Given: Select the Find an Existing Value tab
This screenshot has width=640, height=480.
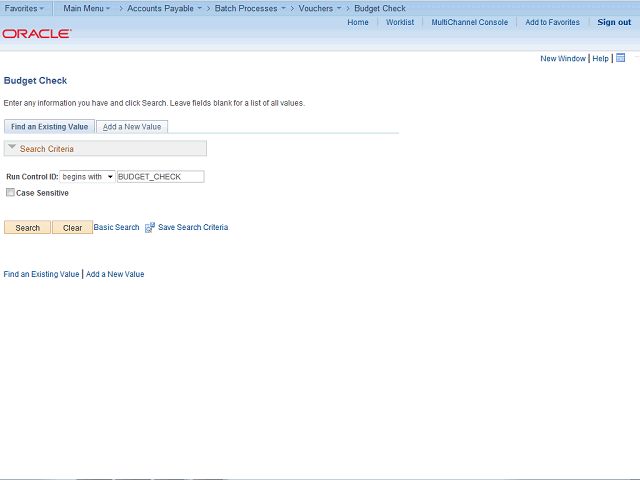Looking at the screenshot, I should click(49, 127).
